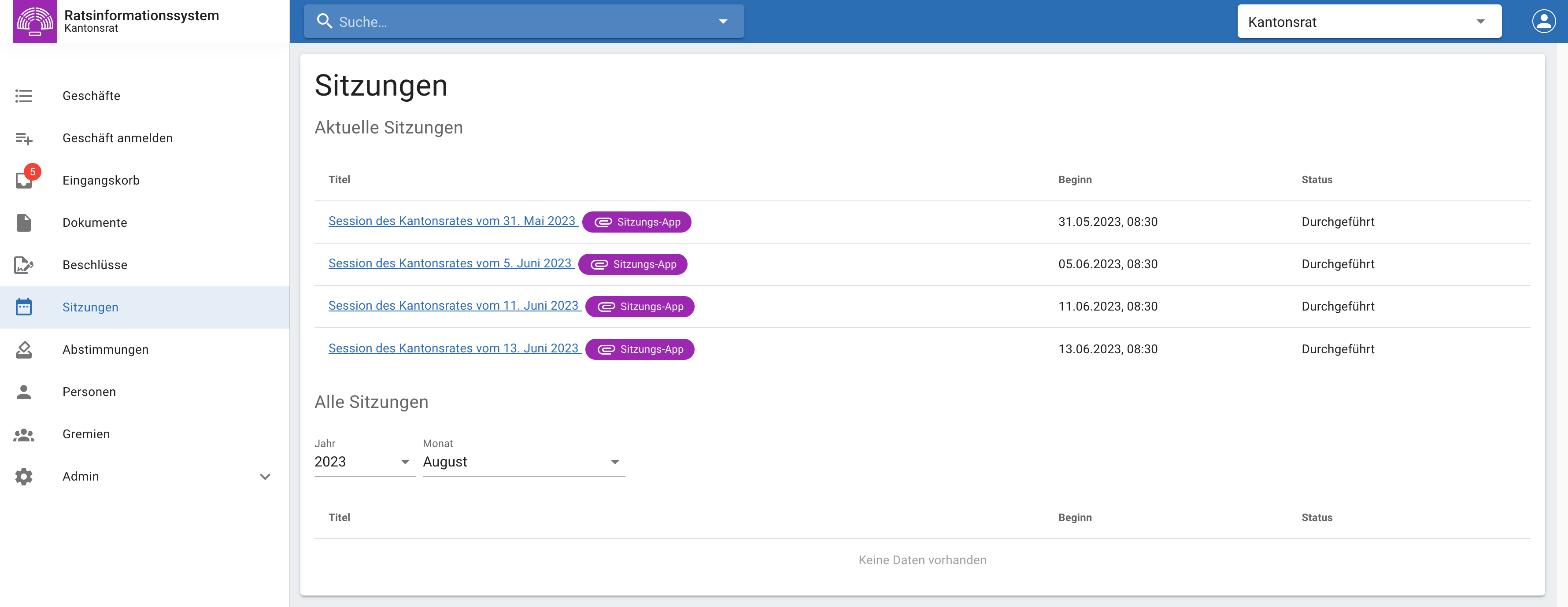Image resolution: width=1568 pixels, height=607 pixels.
Task: Go to Personen in sidebar
Action: point(89,392)
